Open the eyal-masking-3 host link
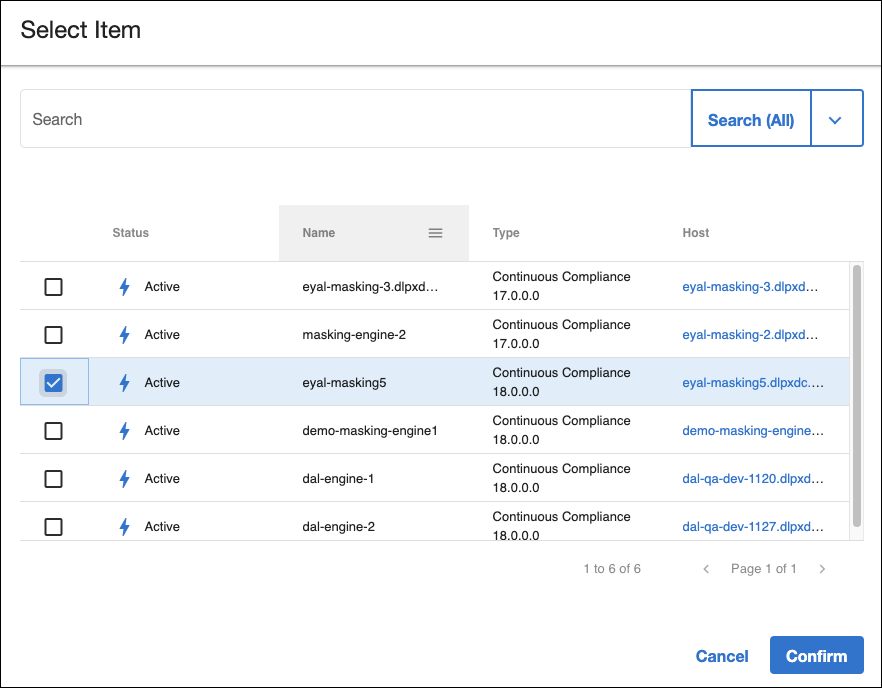This screenshot has width=882, height=688. point(750,287)
